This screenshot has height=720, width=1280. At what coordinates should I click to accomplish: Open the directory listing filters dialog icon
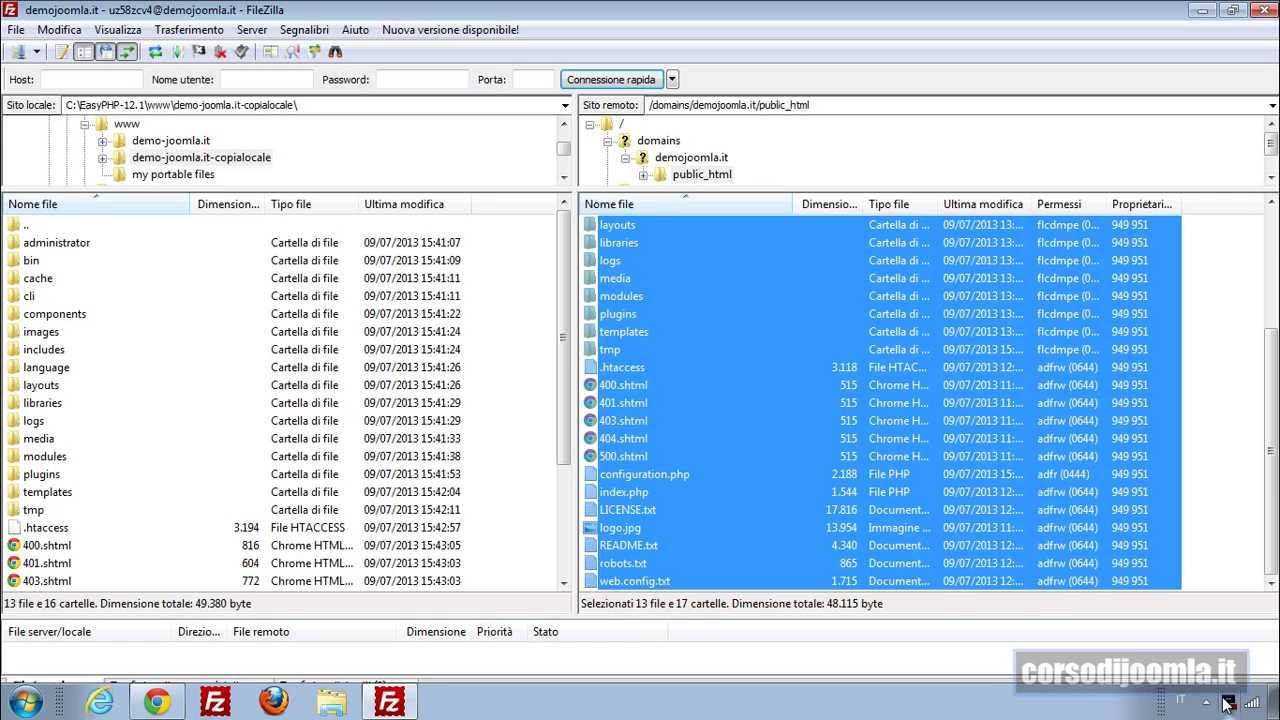click(270, 52)
